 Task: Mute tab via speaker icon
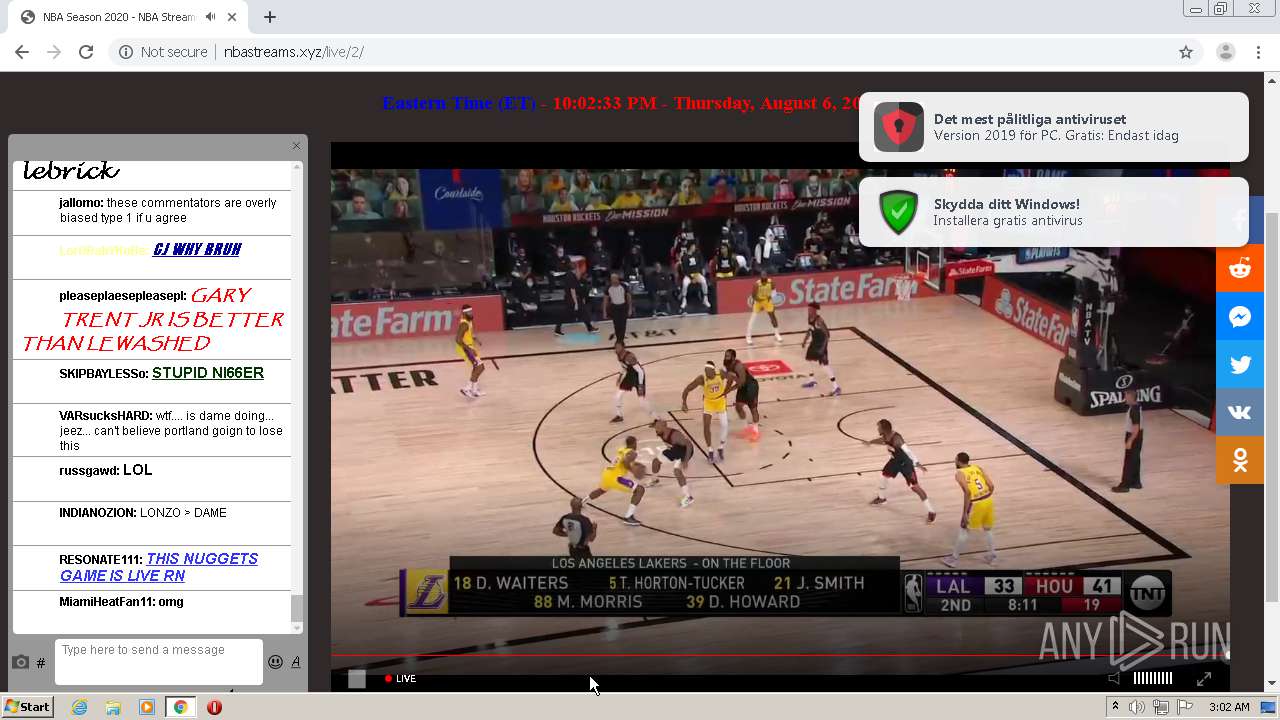[211, 17]
